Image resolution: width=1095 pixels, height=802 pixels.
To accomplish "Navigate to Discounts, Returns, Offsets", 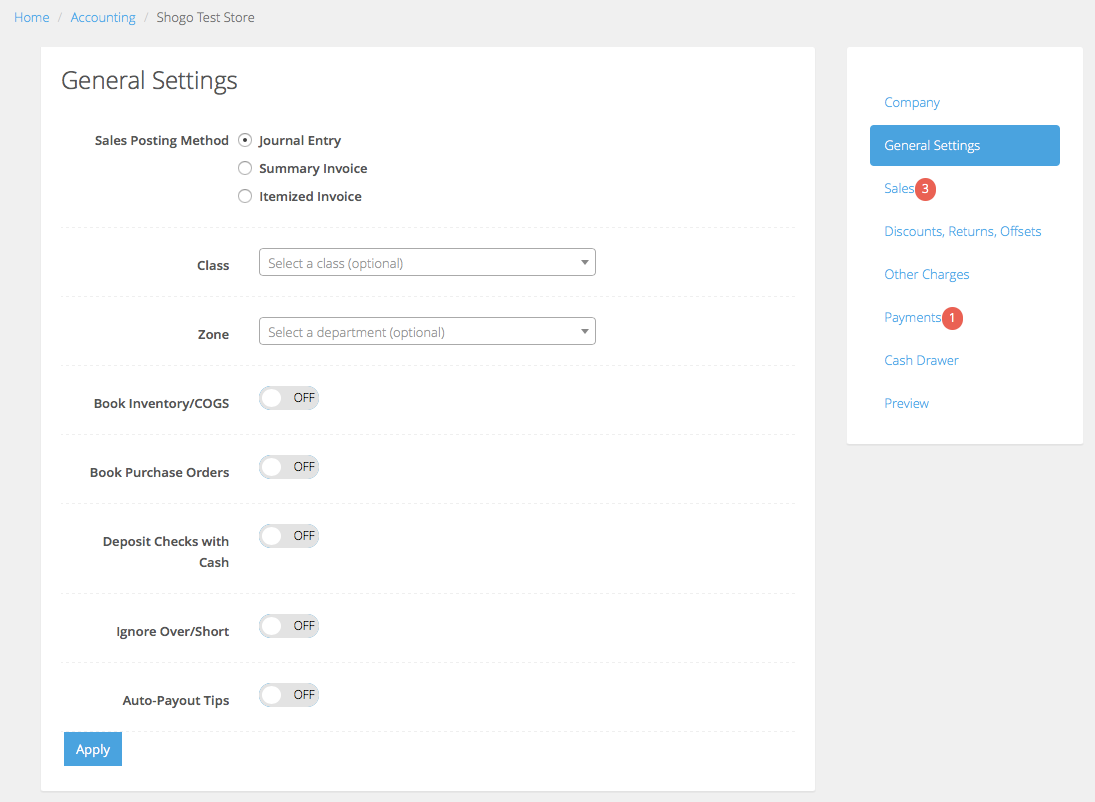I will [x=962, y=231].
